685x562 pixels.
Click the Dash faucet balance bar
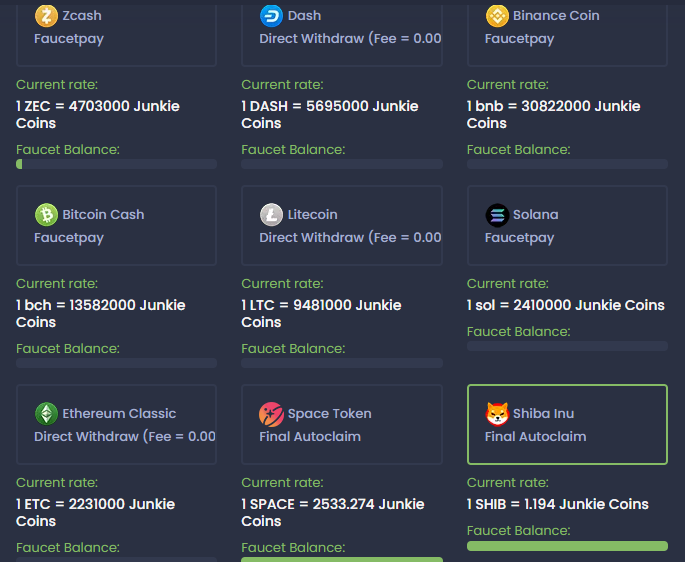[x=342, y=164]
